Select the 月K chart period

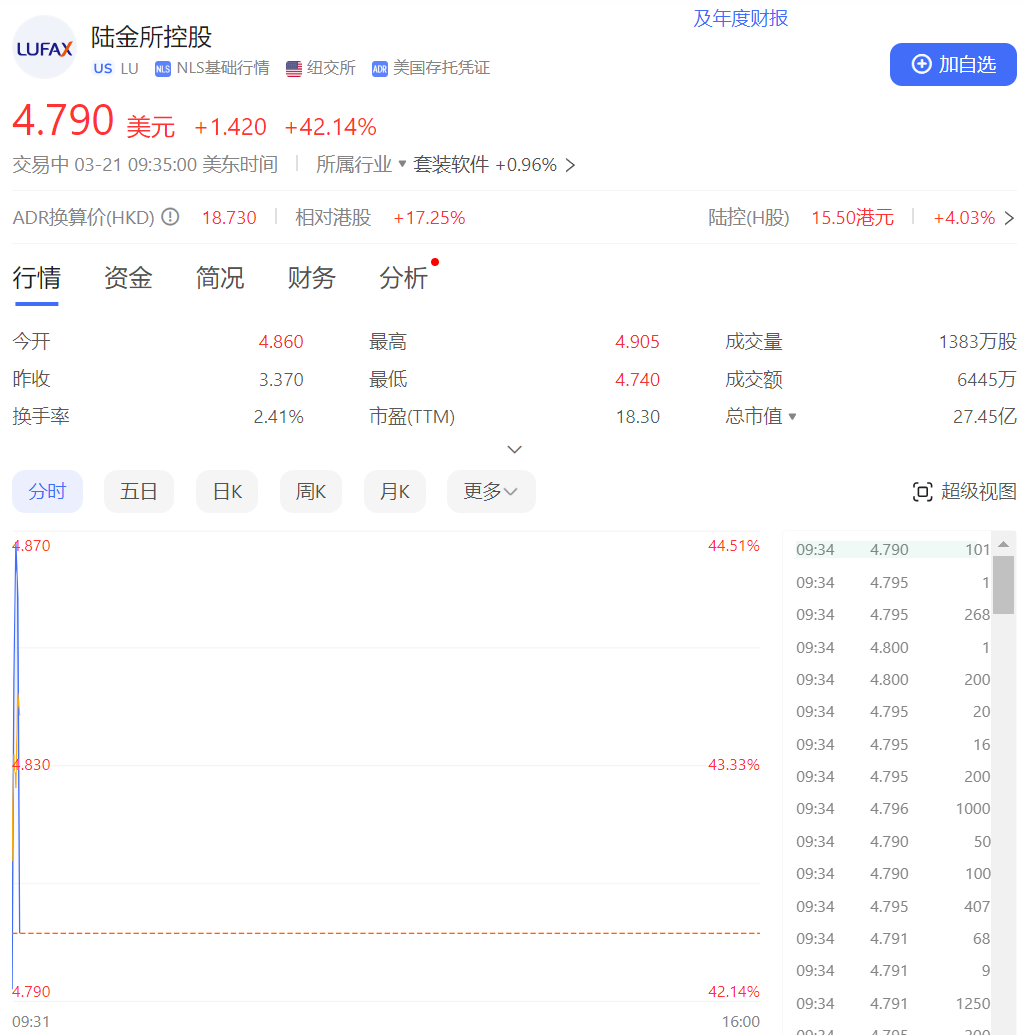click(x=395, y=491)
